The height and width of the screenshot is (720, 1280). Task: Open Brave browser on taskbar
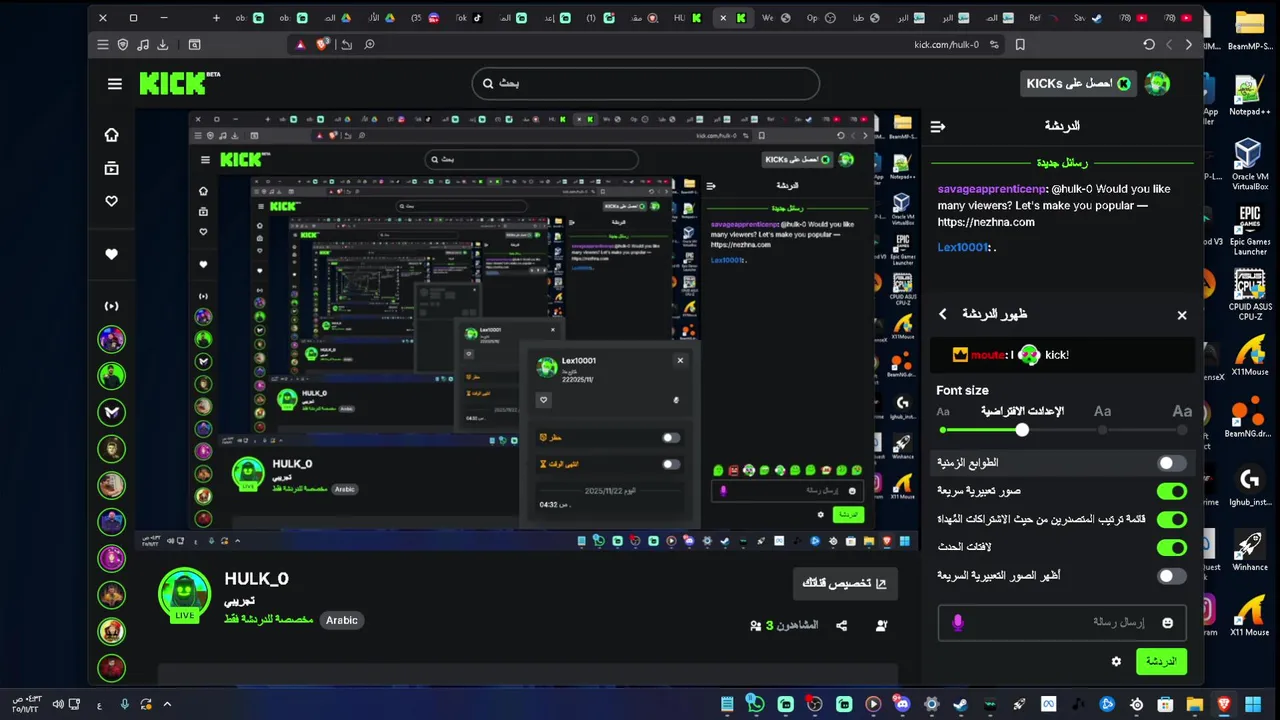click(x=1224, y=705)
